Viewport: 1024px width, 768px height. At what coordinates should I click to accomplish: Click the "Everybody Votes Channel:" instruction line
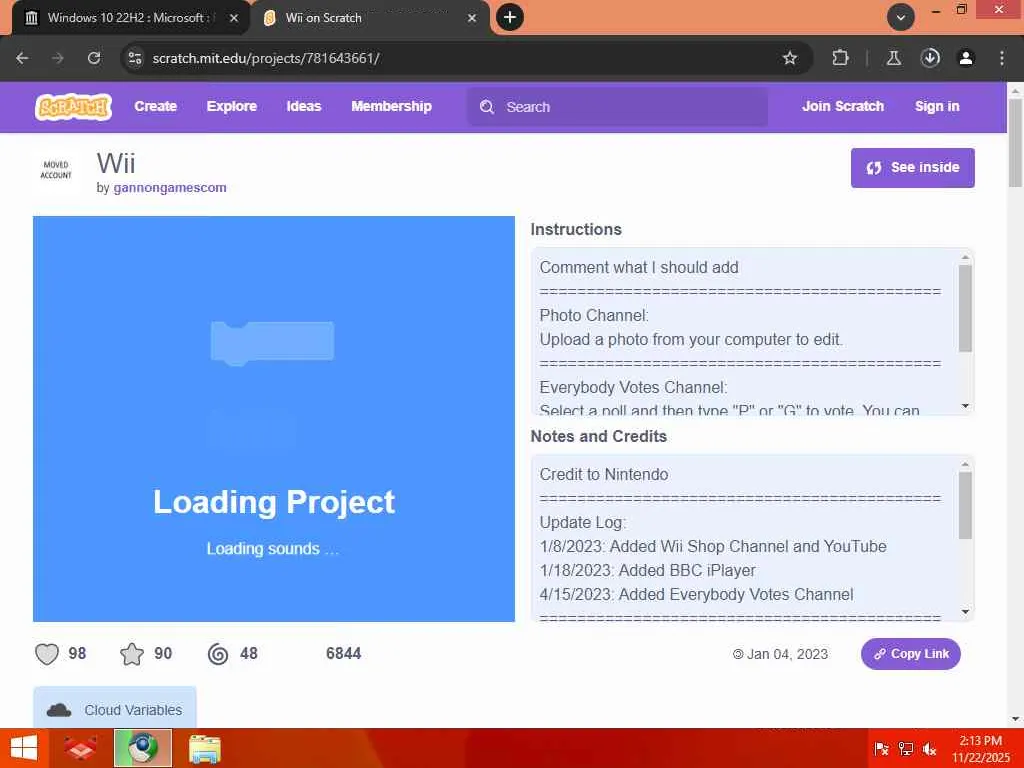(633, 387)
